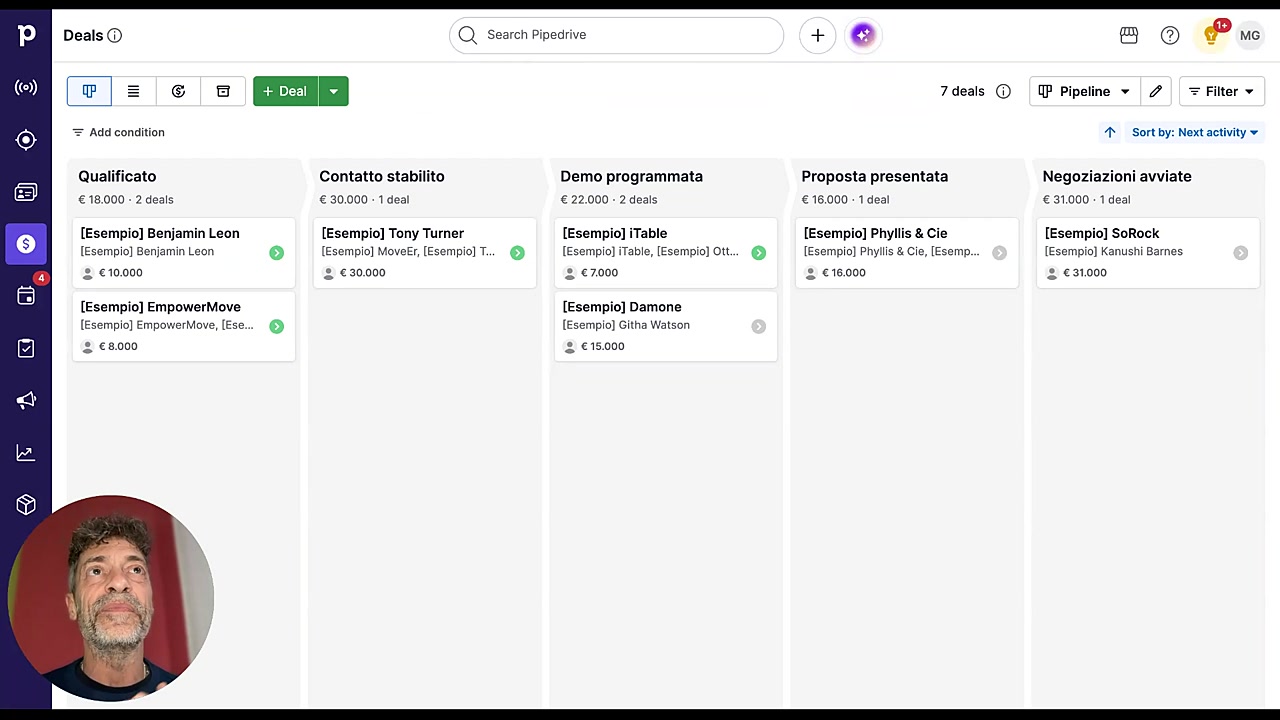Open the Sort by Next activity dropdown

(x=1195, y=132)
